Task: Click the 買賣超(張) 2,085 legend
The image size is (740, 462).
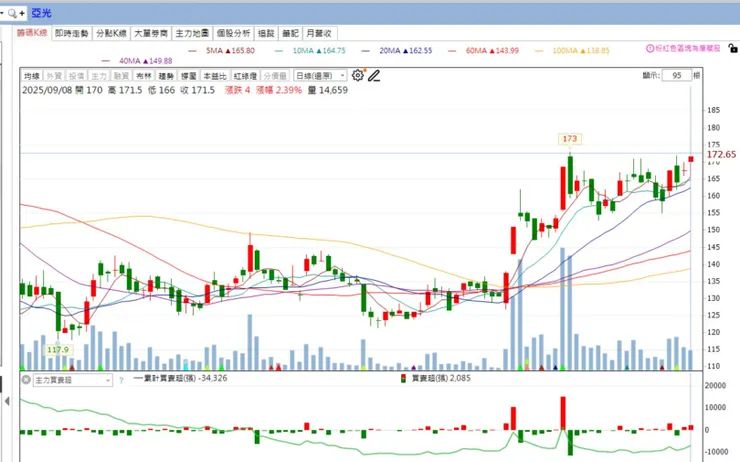Action: pyautogui.click(x=436, y=378)
